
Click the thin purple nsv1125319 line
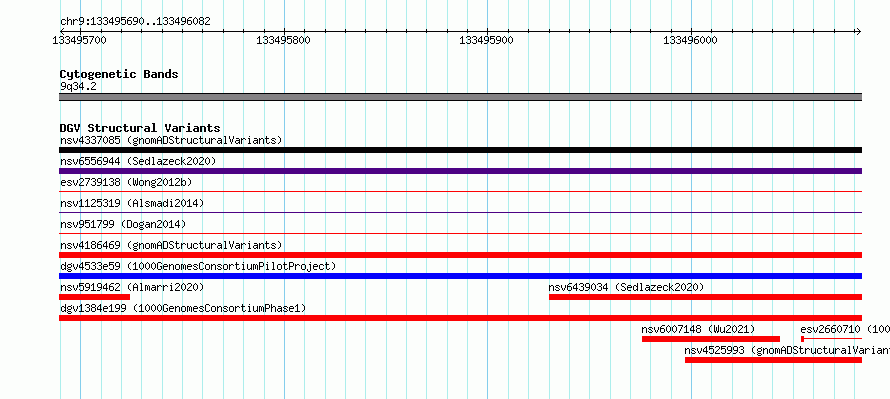coord(460,212)
